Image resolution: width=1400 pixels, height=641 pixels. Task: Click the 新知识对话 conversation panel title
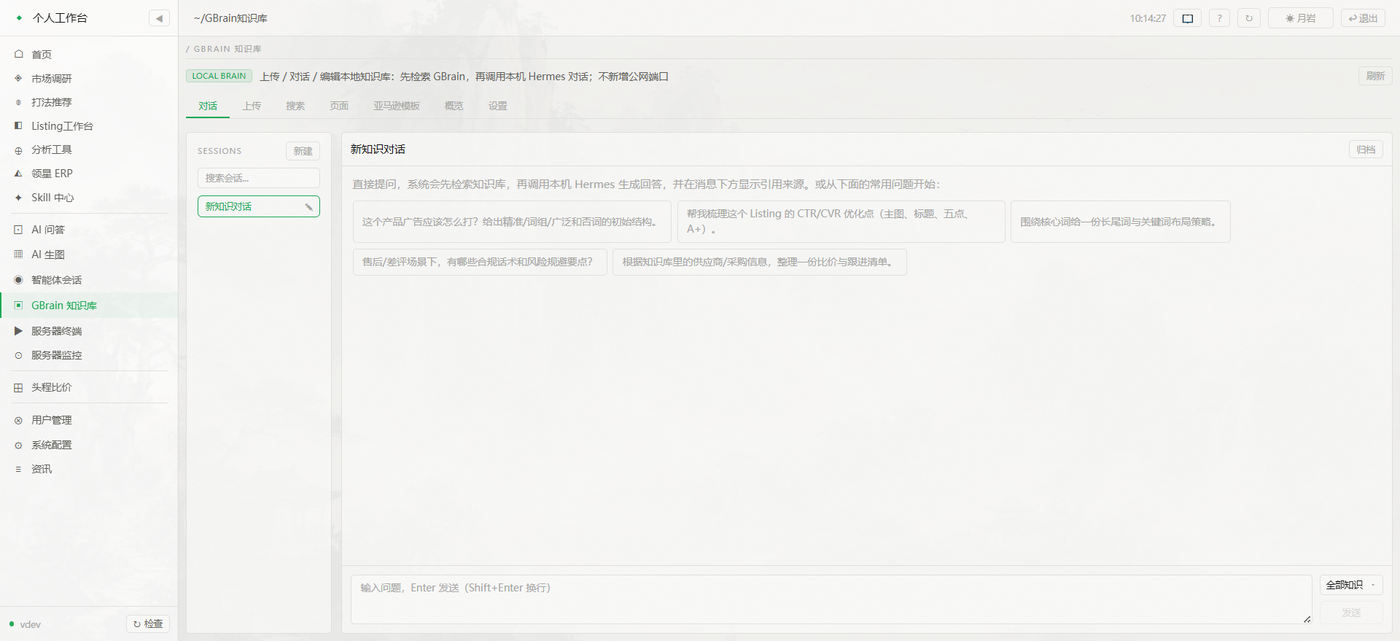[378, 149]
